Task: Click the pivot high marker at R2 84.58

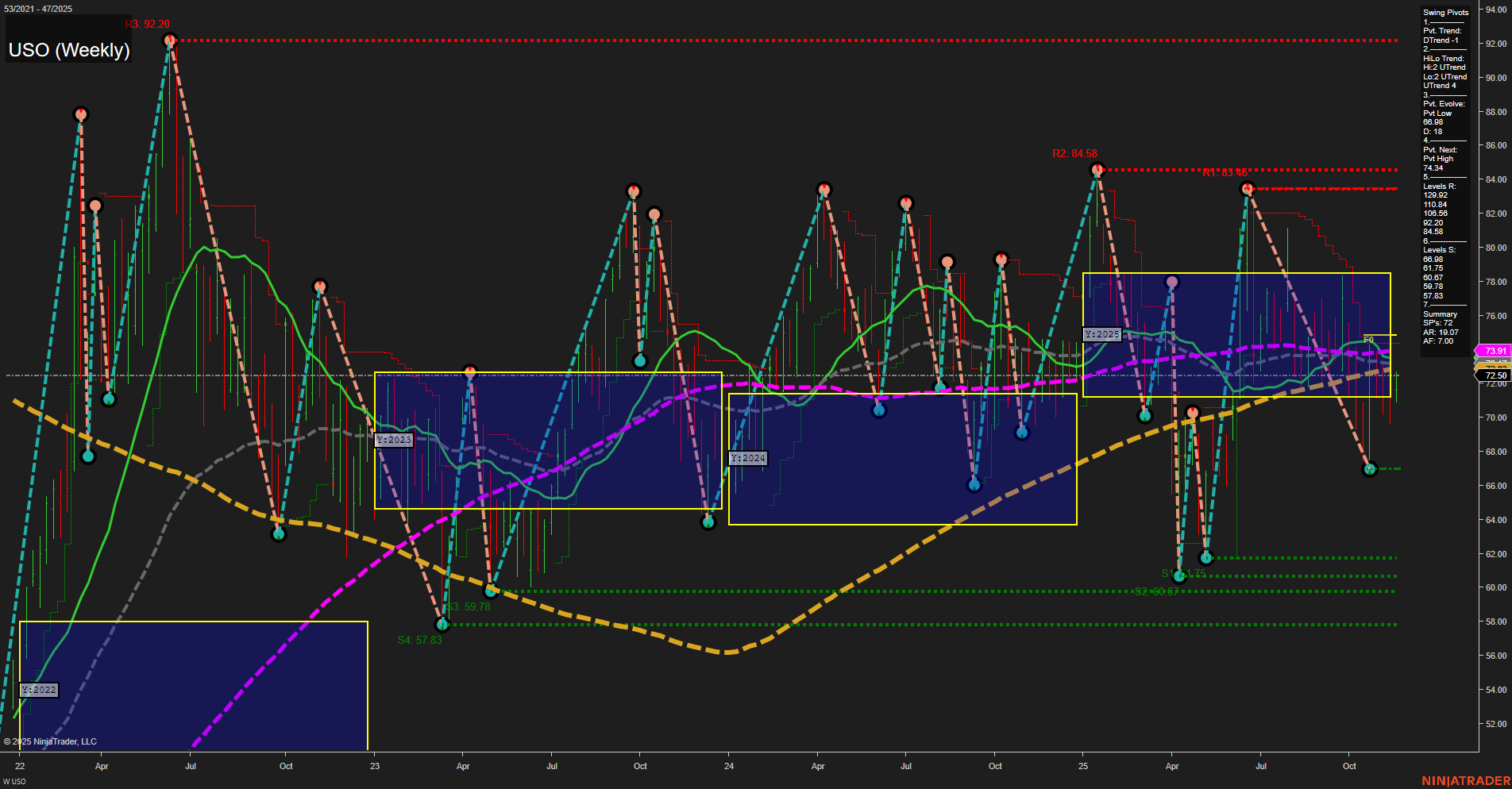Action: click(x=1098, y=168)
